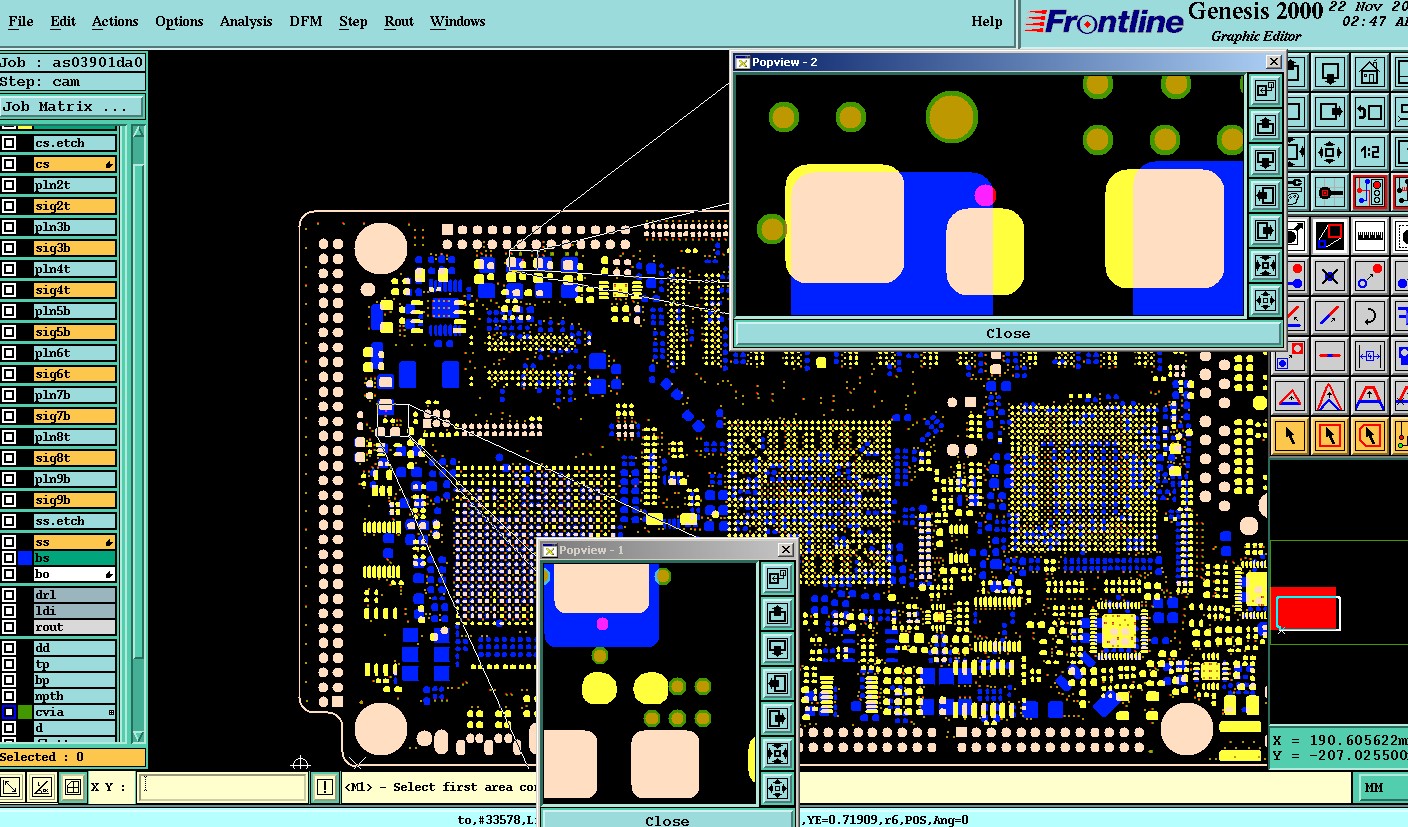Open the Analysis menu
The width and height of the screenshot is (1408, 827).
point(246,21)
